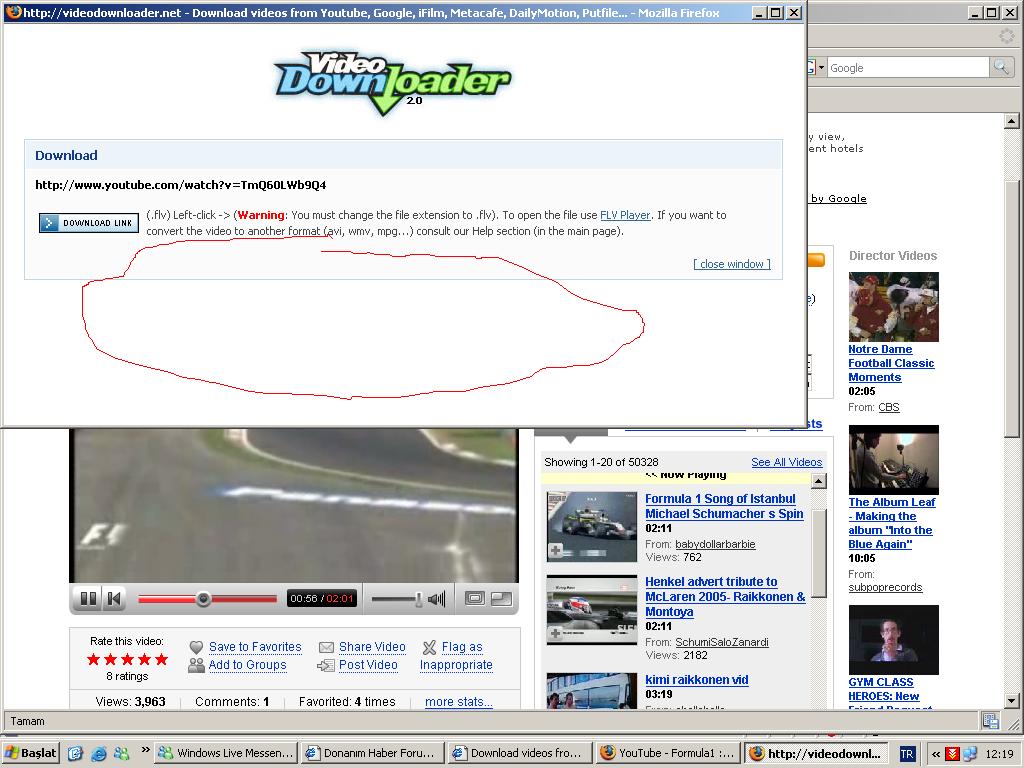The image size is (1024, 768).
Task: Click the full screen view icon in player
Action: point(501,599)
